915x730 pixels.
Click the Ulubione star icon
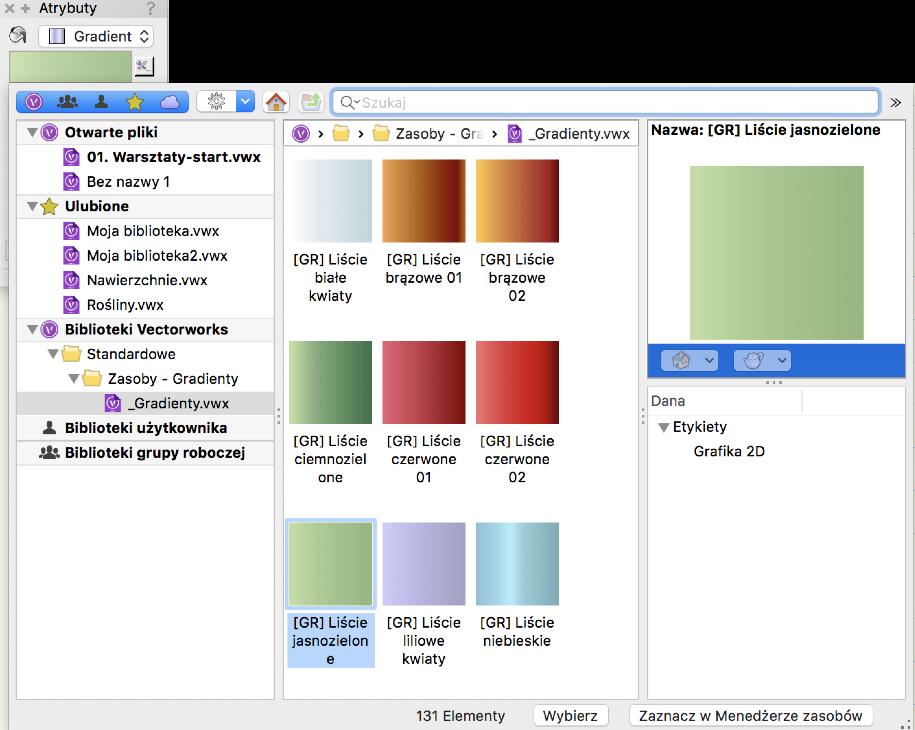tap(50, 206)
